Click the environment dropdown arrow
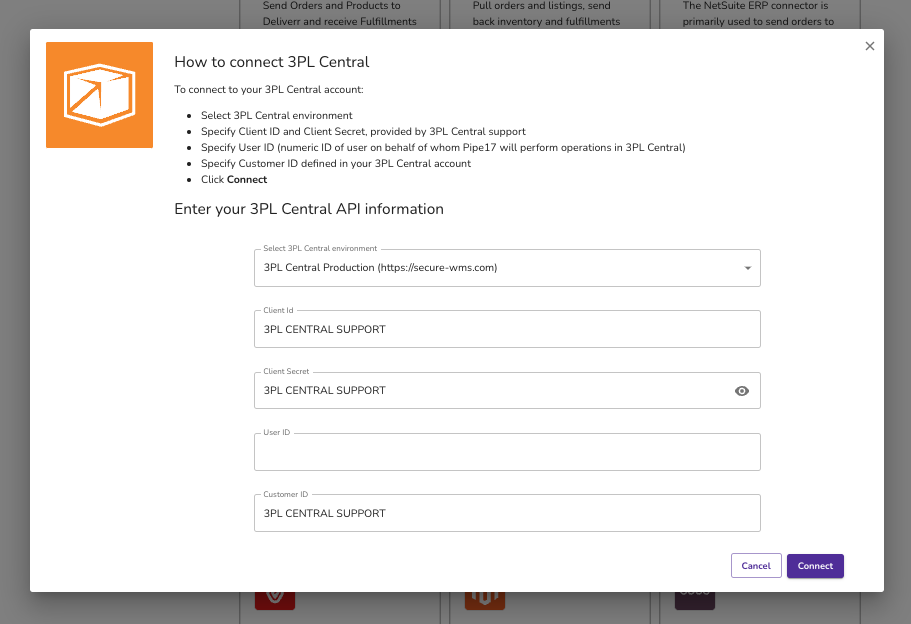Viewport: 911px width, 624px height. [748, 268]
